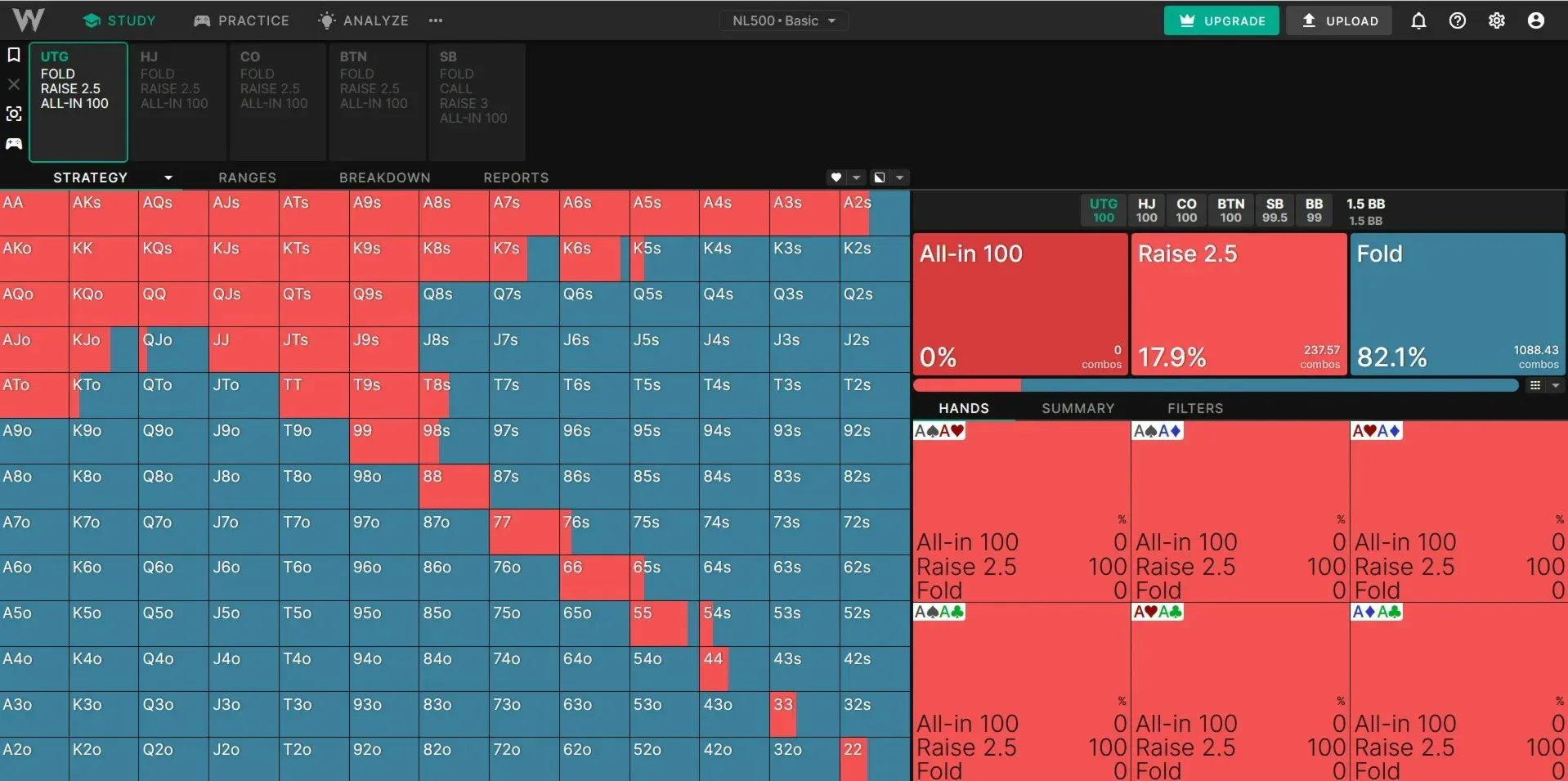Click the Upload button
This screenshot has width=1568, height=781.
click(x=1340, y=20)
